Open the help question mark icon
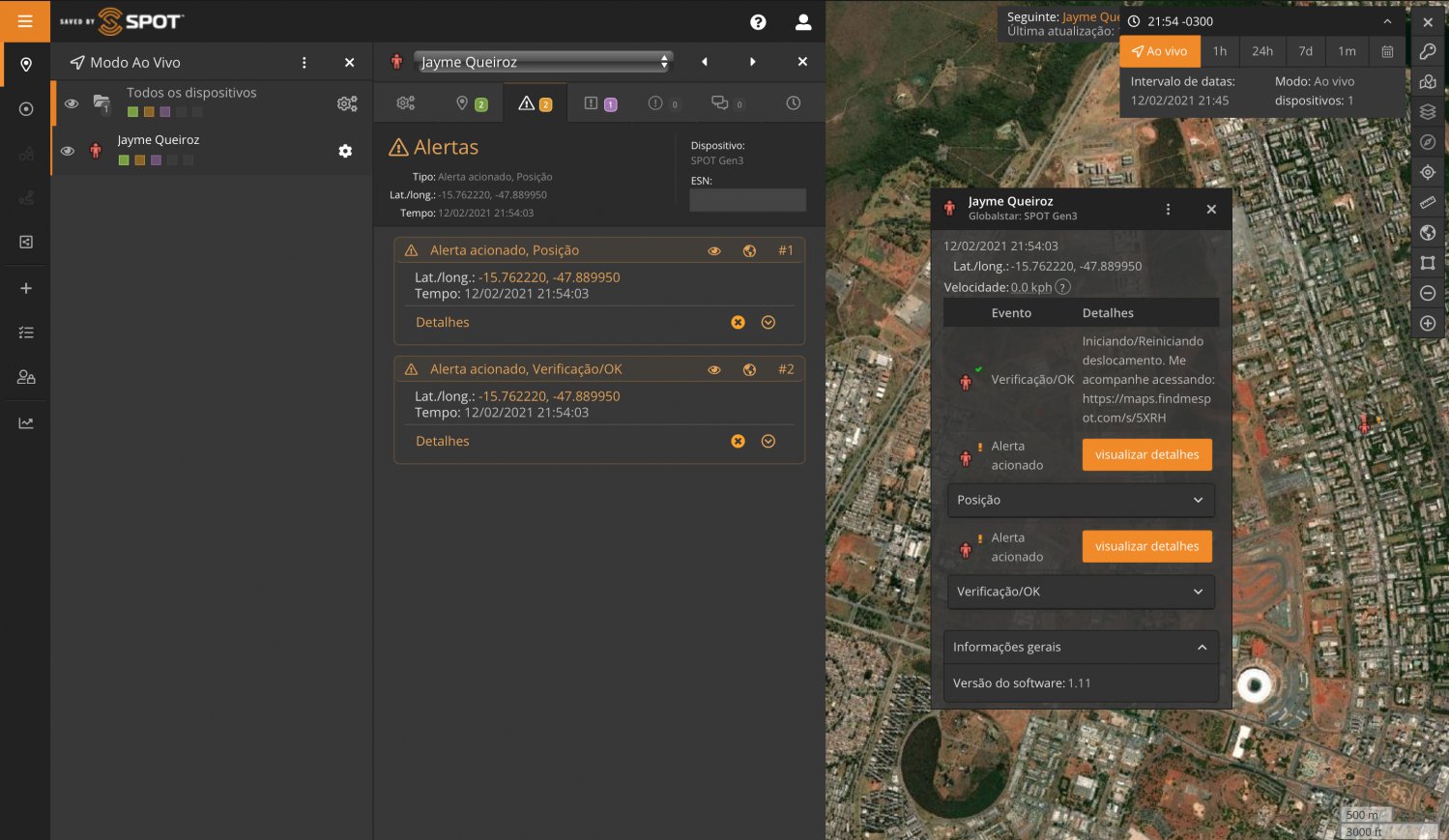Image resolution: width=1449 pixels, height=840 pixels. pos(758,22)
